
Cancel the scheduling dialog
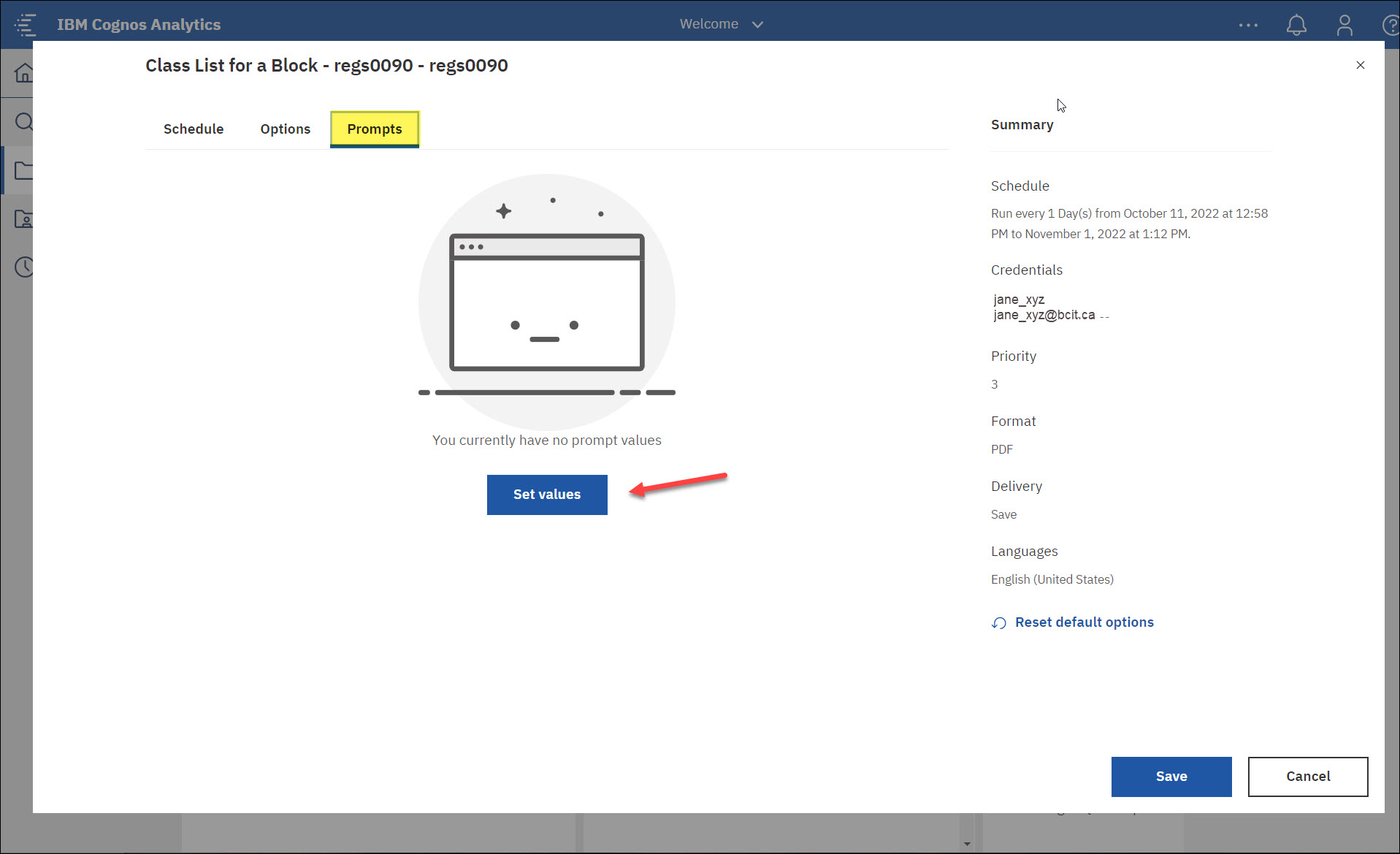click(x=1307, y=776)
